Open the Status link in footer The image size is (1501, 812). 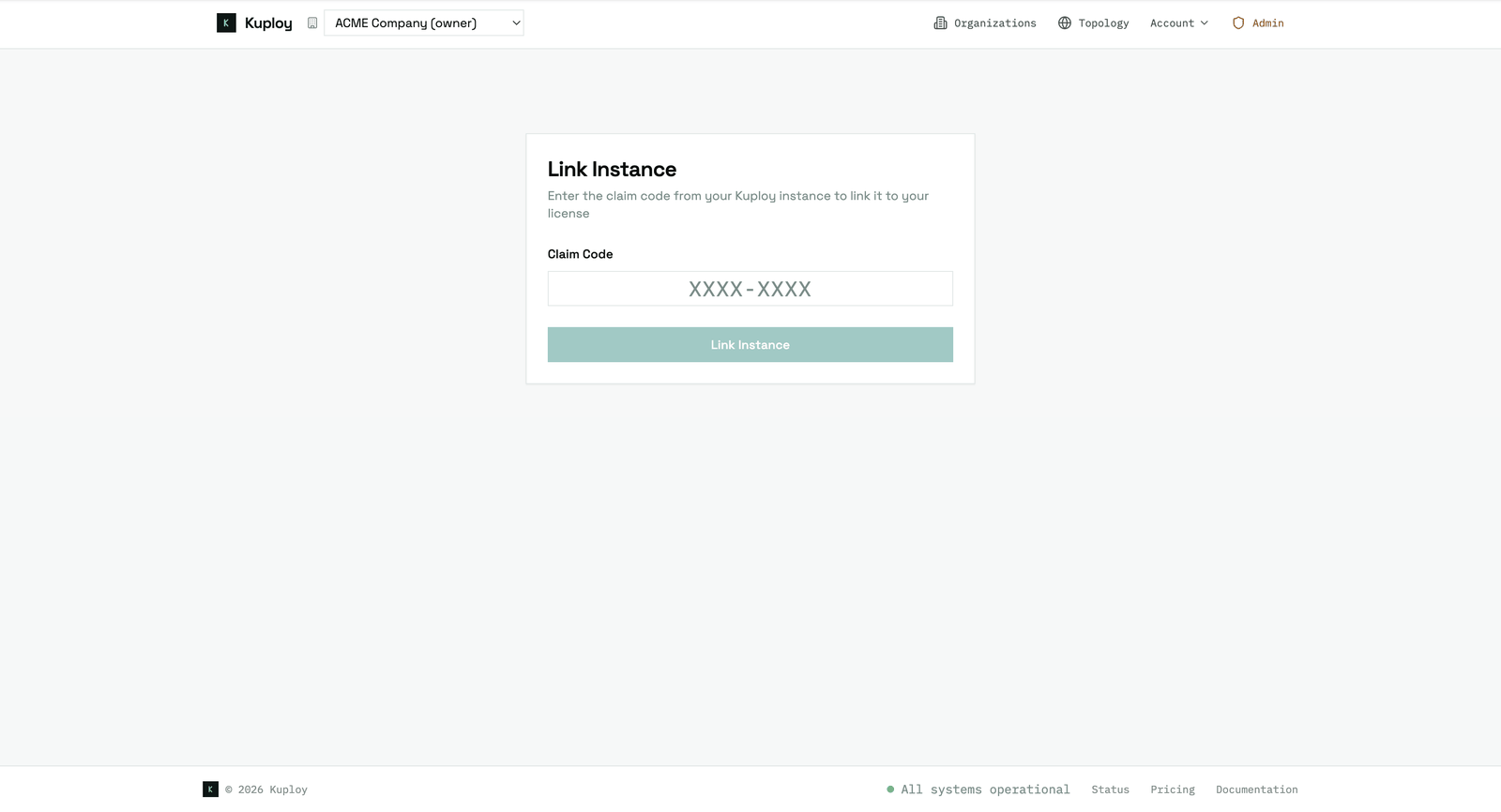1110,789
